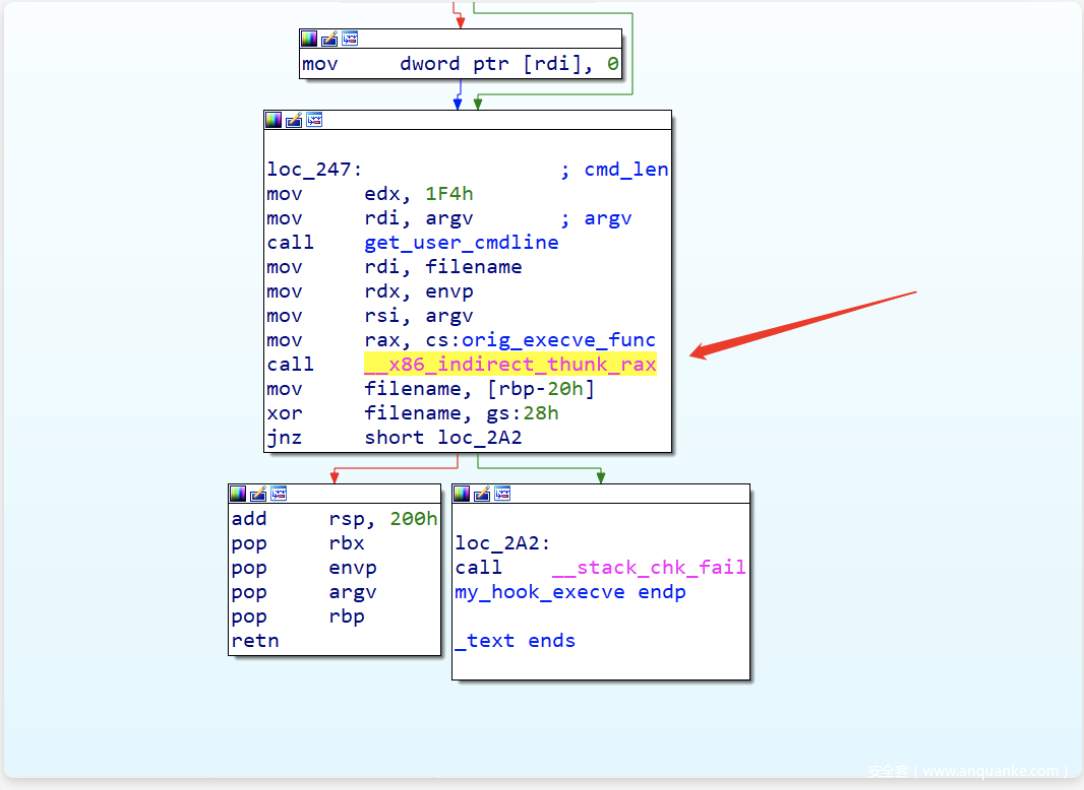Image resolution: width=1084 pixels, height=790 pixels.
Task: Open color picker on mov dword ptr block
Action: (x=309, y=39)
